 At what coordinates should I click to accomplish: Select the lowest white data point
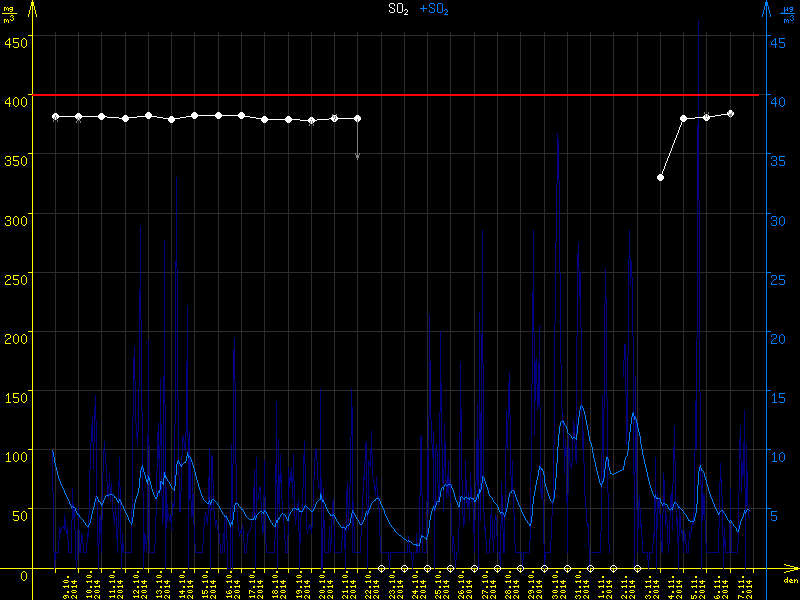(660, 177)
